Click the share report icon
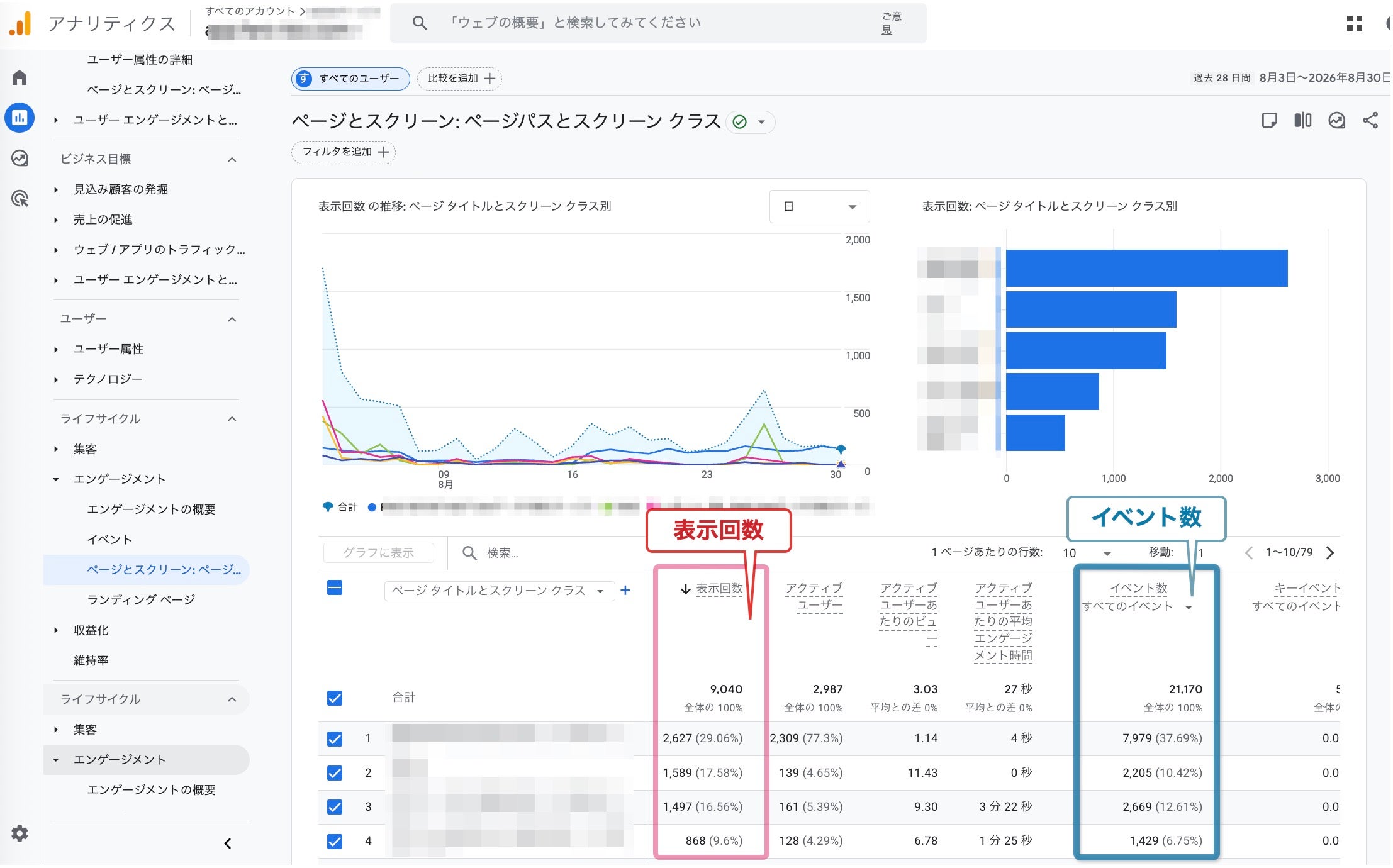1393x868 pixels. click(x=1370, y=120)
